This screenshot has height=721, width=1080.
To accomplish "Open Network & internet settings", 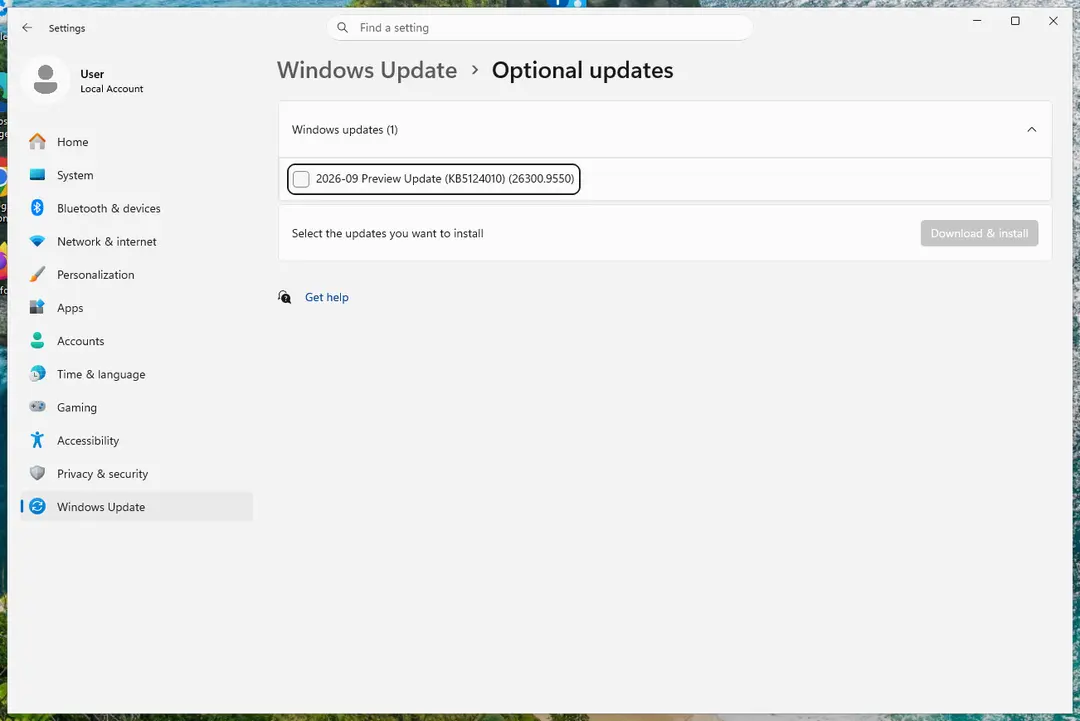I will 137,241.
